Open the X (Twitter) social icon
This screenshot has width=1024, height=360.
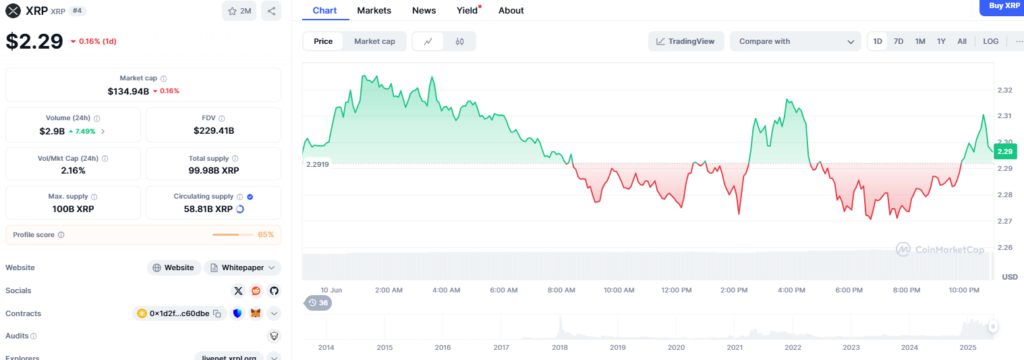click(238, 291)
